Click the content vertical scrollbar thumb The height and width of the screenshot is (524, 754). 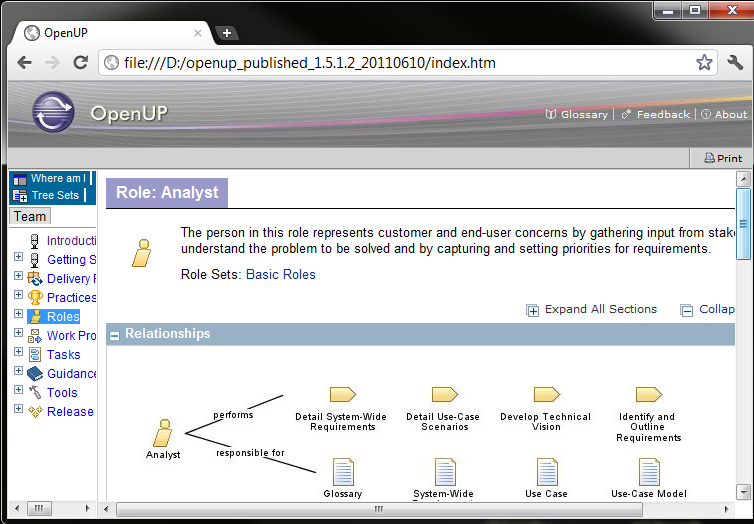tap(743, 224)
